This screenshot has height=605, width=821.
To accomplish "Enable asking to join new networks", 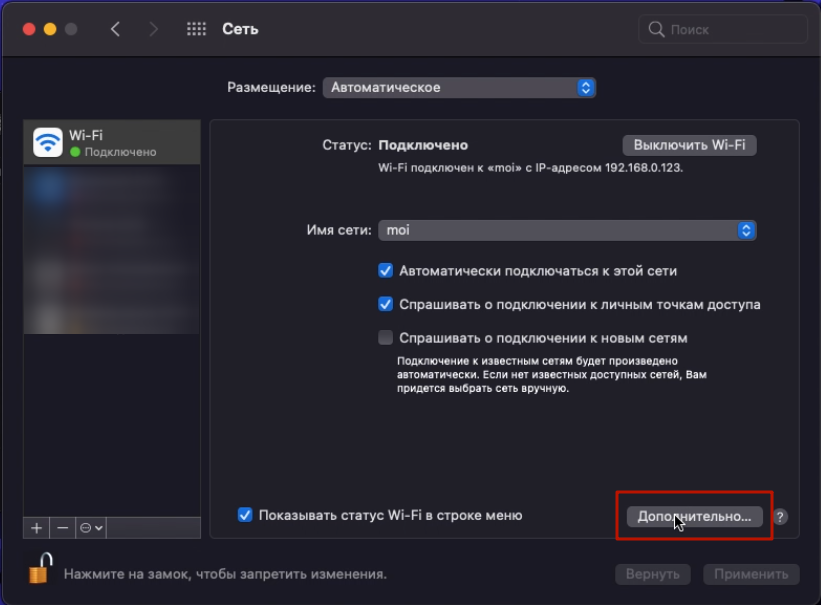I will point(385,337).
